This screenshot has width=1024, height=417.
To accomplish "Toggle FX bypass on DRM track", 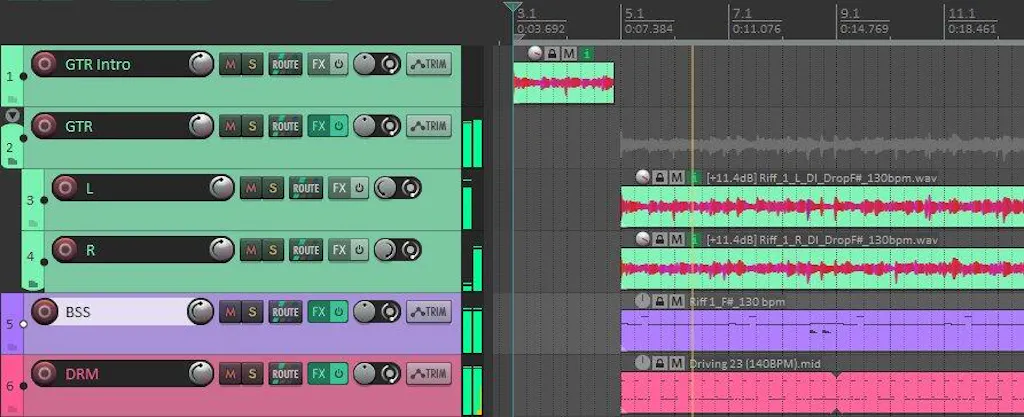I will coord(338,375).
